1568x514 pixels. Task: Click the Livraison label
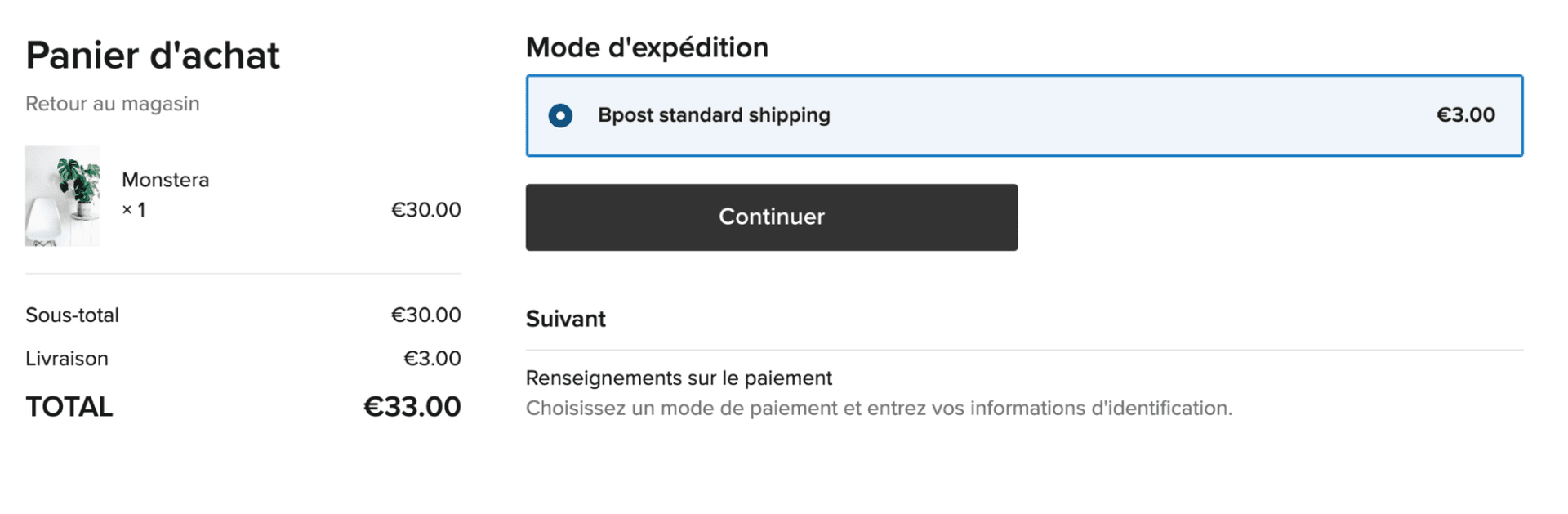(x=66, y=358)
